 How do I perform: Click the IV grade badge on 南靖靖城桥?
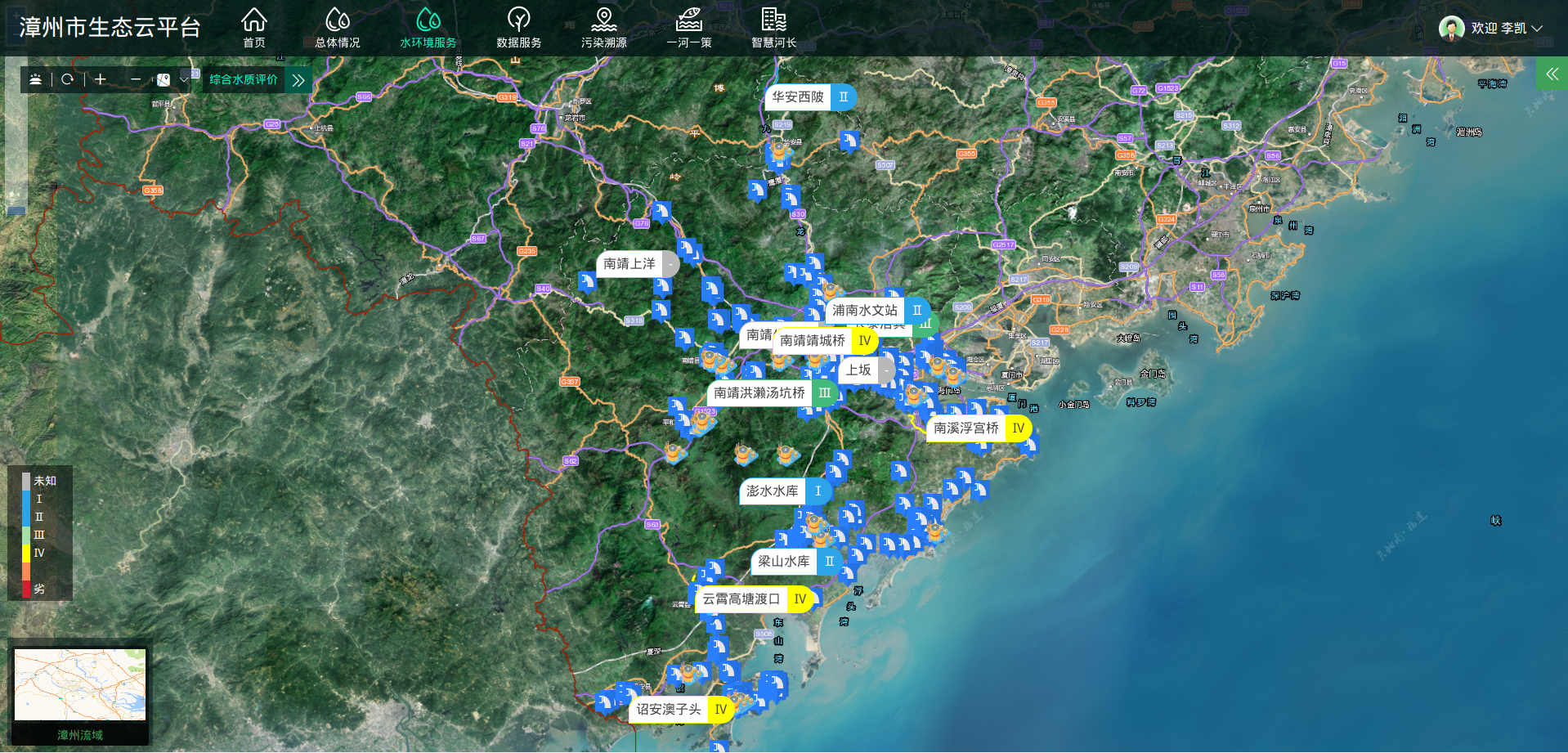[x=865, y=341]
